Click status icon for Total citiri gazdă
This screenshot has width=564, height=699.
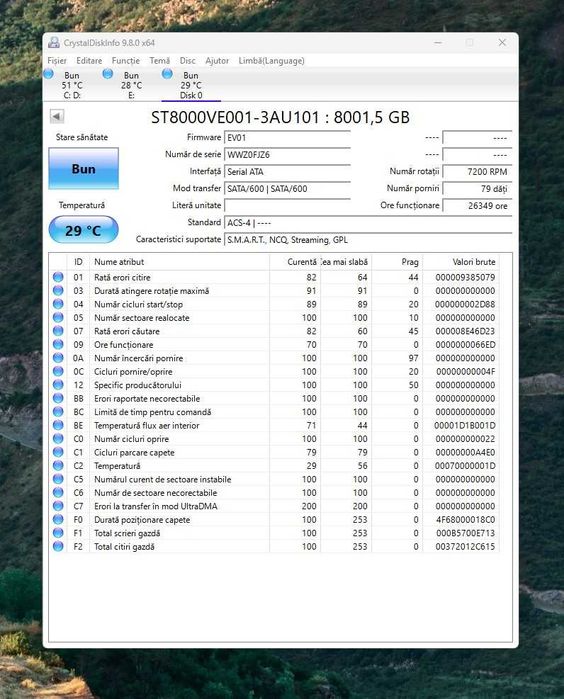click(x=58, y=546)
